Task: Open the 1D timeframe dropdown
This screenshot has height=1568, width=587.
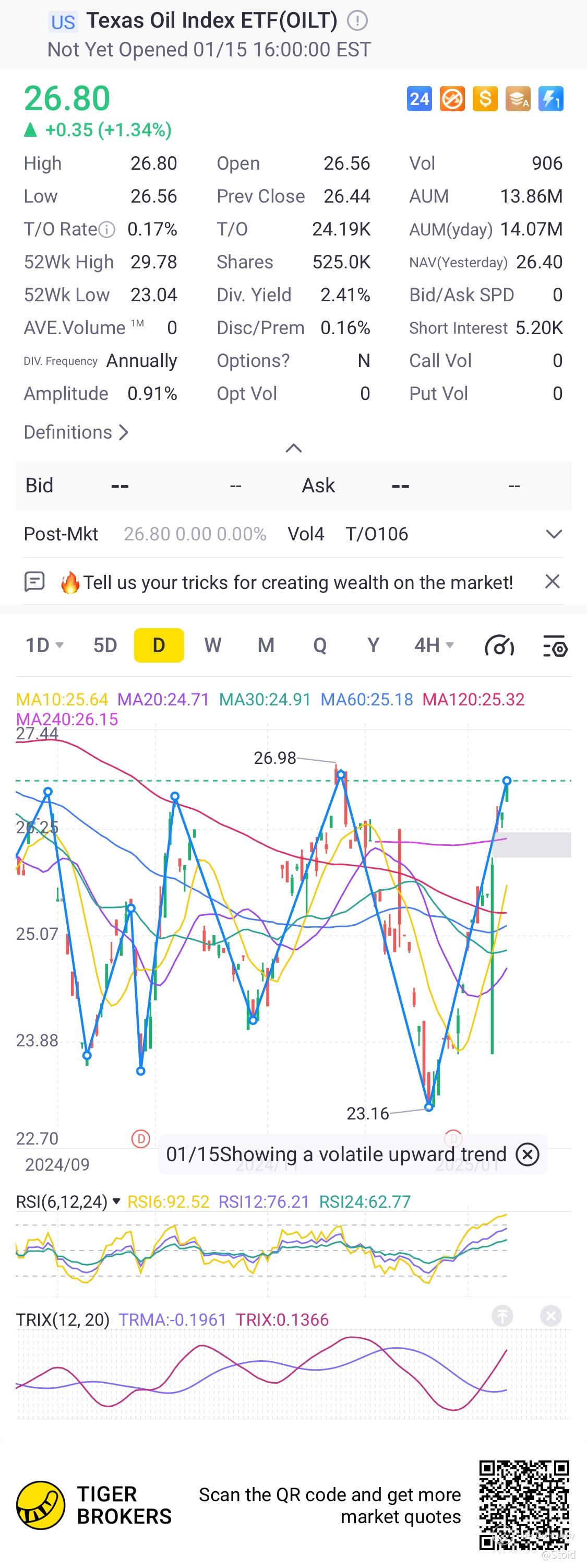Action: click(x=44, y=645)
